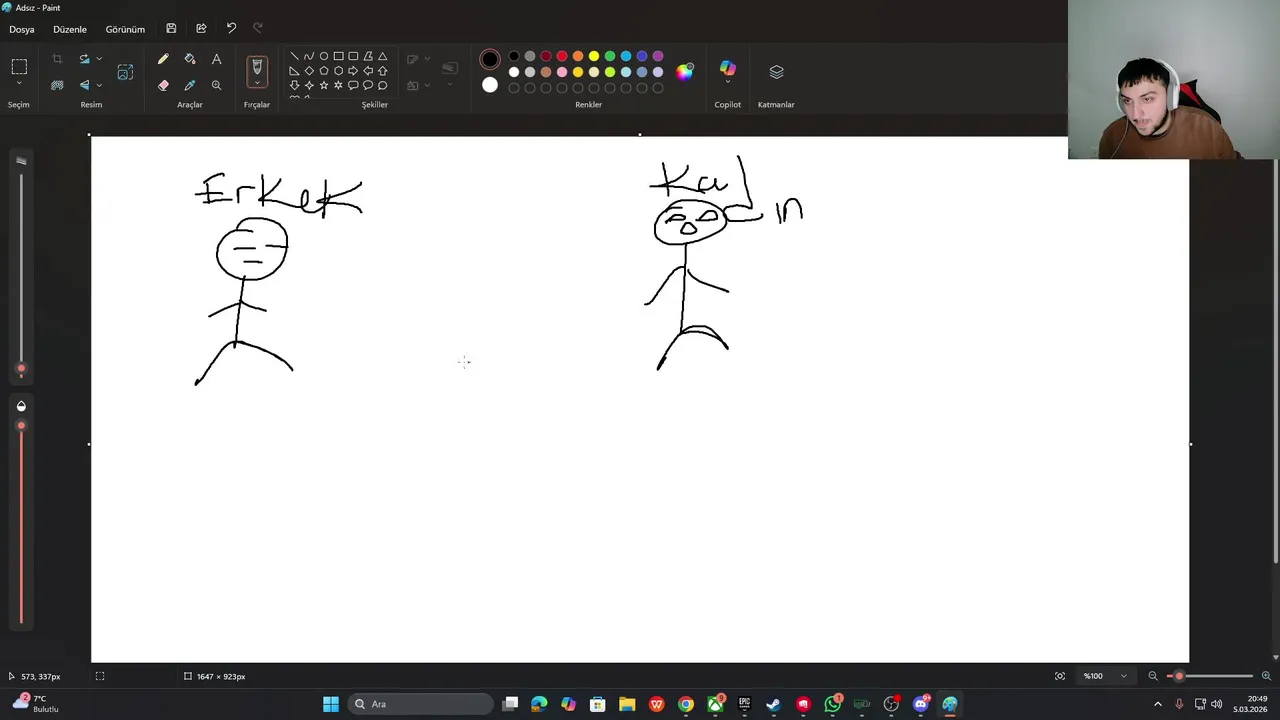The height and width of the screenshot is (720, 1280).
Task: Open WhatsApp from the taskbar
Action: (832, 704)
